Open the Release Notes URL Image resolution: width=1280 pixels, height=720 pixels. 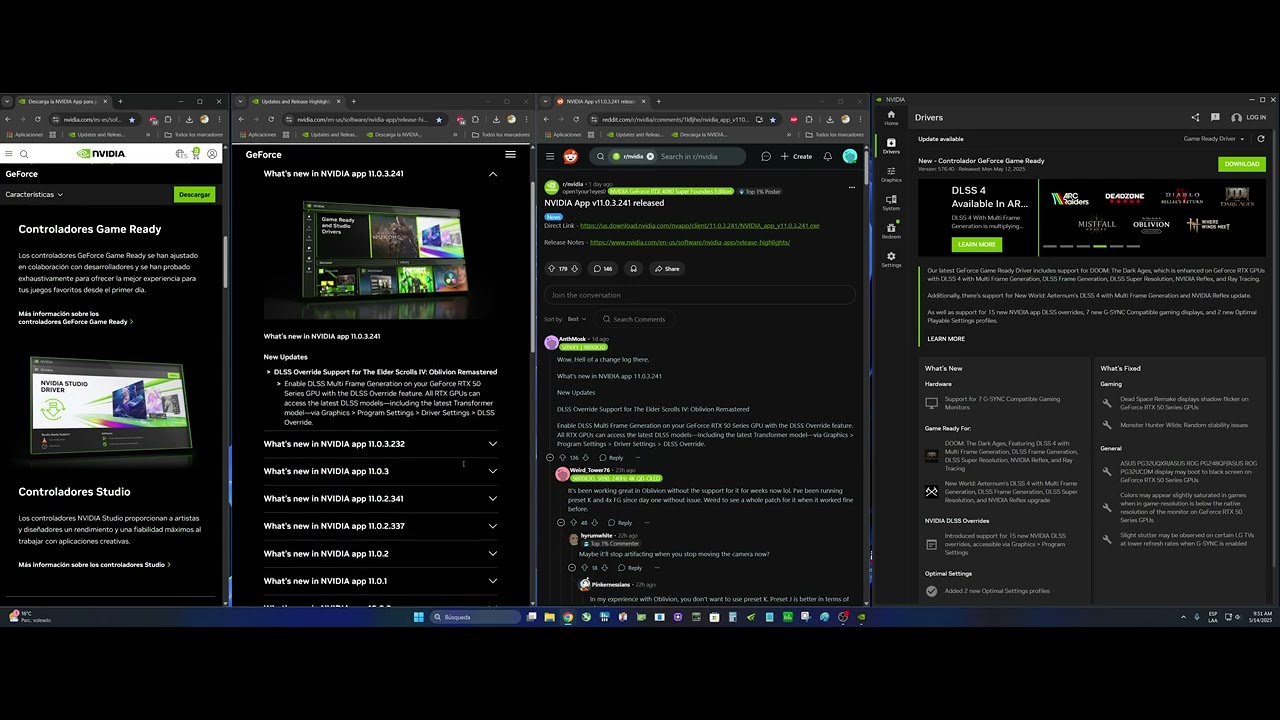click(x=690, y=242)
